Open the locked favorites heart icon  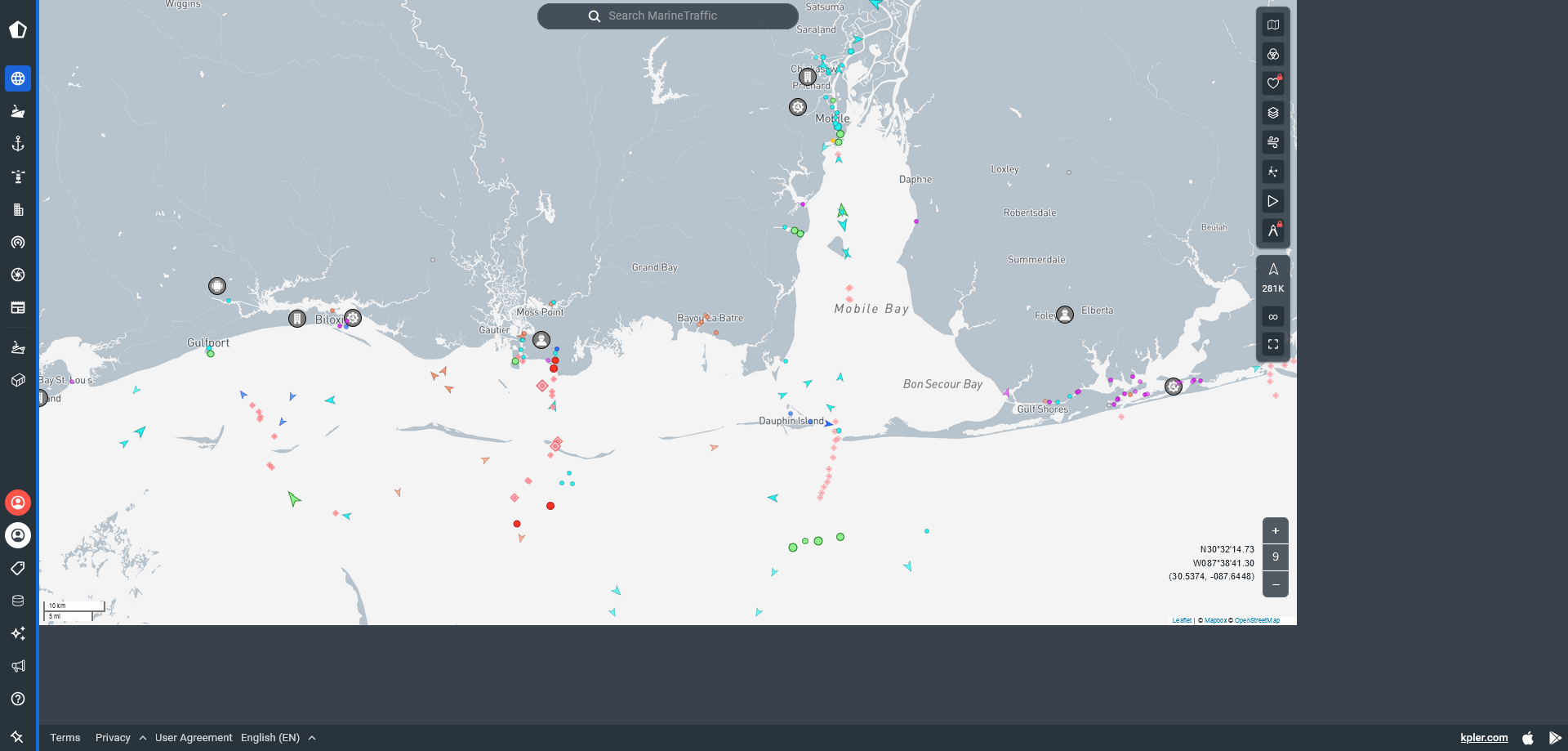[1273, 83]
